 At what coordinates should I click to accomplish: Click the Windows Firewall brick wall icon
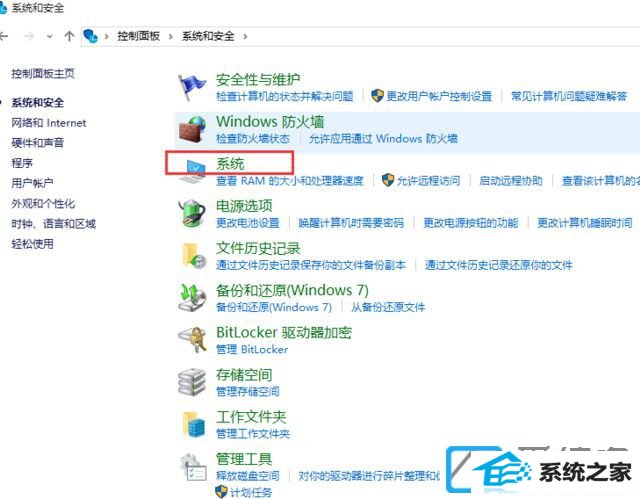pyautogui.click(x=192, y=129)
